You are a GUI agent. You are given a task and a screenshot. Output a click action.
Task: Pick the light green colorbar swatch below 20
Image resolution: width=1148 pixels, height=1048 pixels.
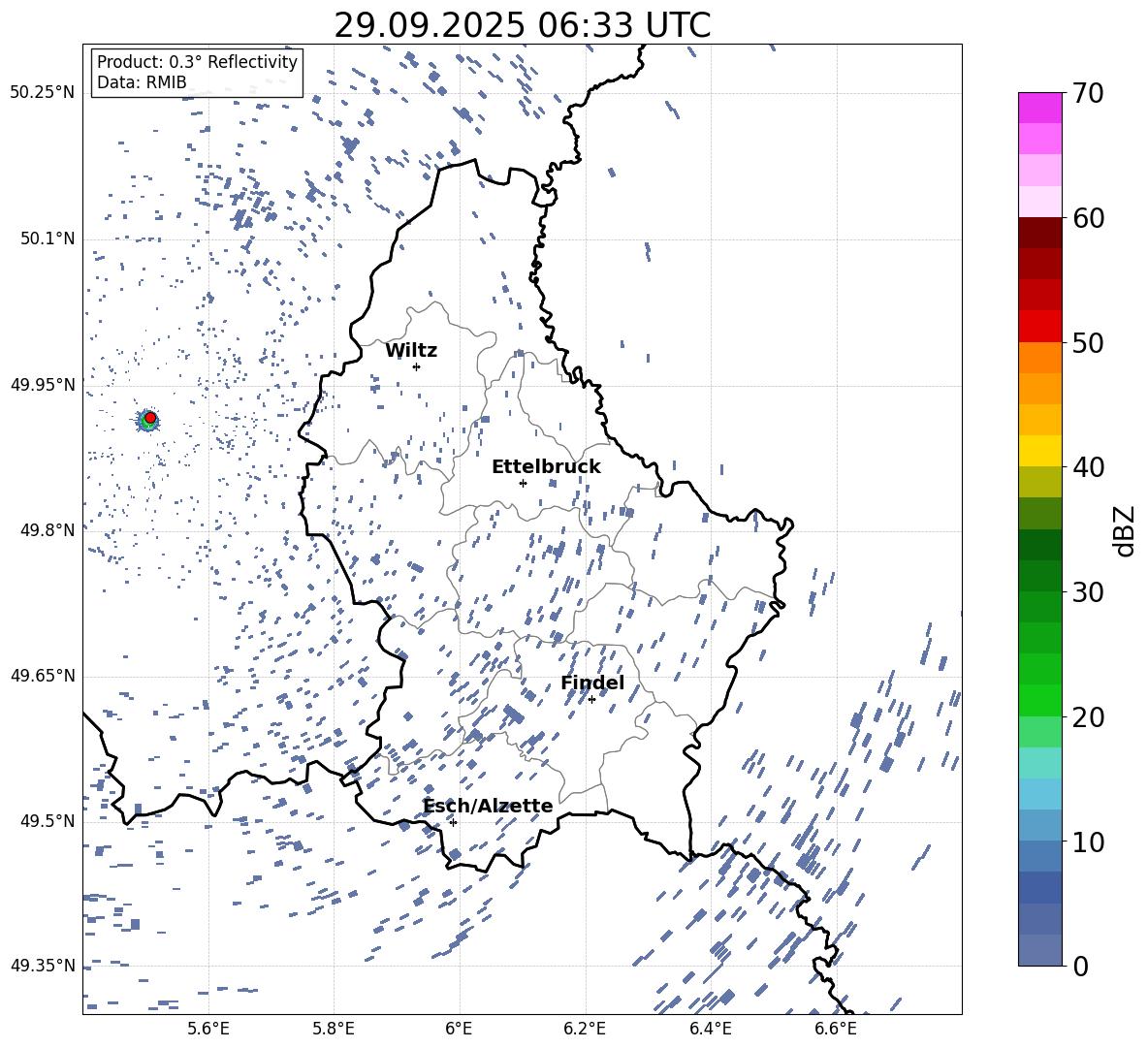click(x=1039, y=731)
